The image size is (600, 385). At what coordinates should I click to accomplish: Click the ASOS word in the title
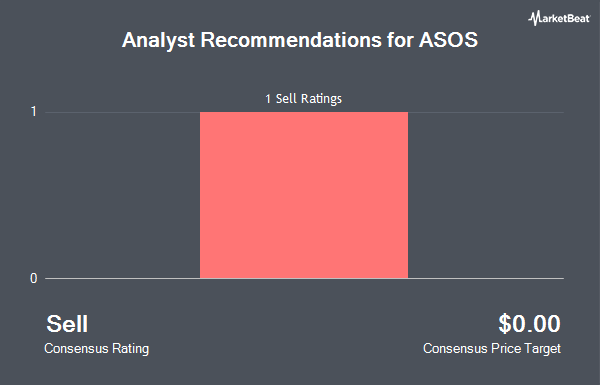coord(448,40)
